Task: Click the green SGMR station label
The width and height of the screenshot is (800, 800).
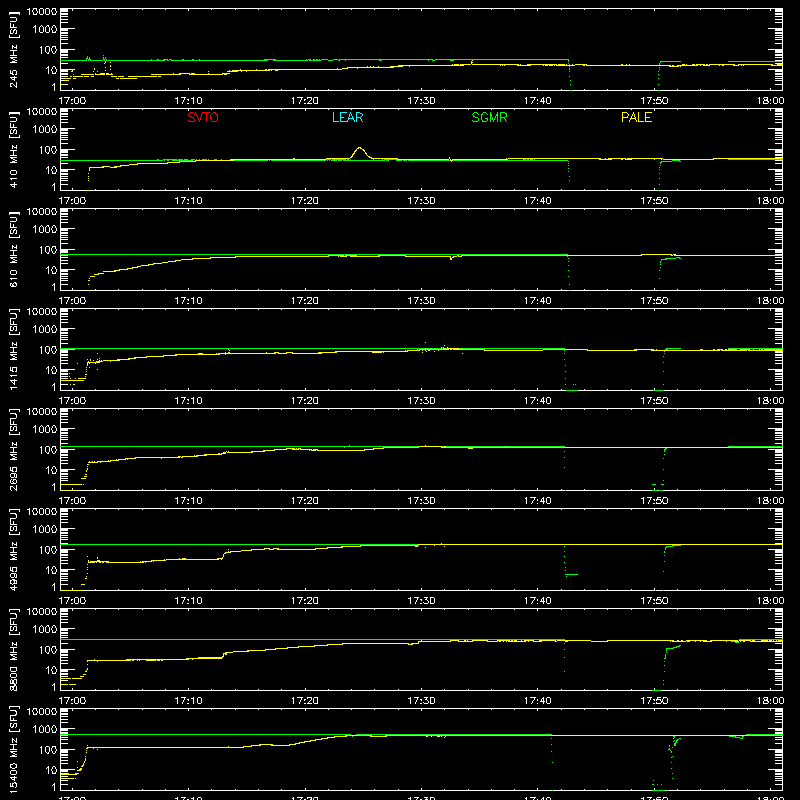Action: click(489, 117)
